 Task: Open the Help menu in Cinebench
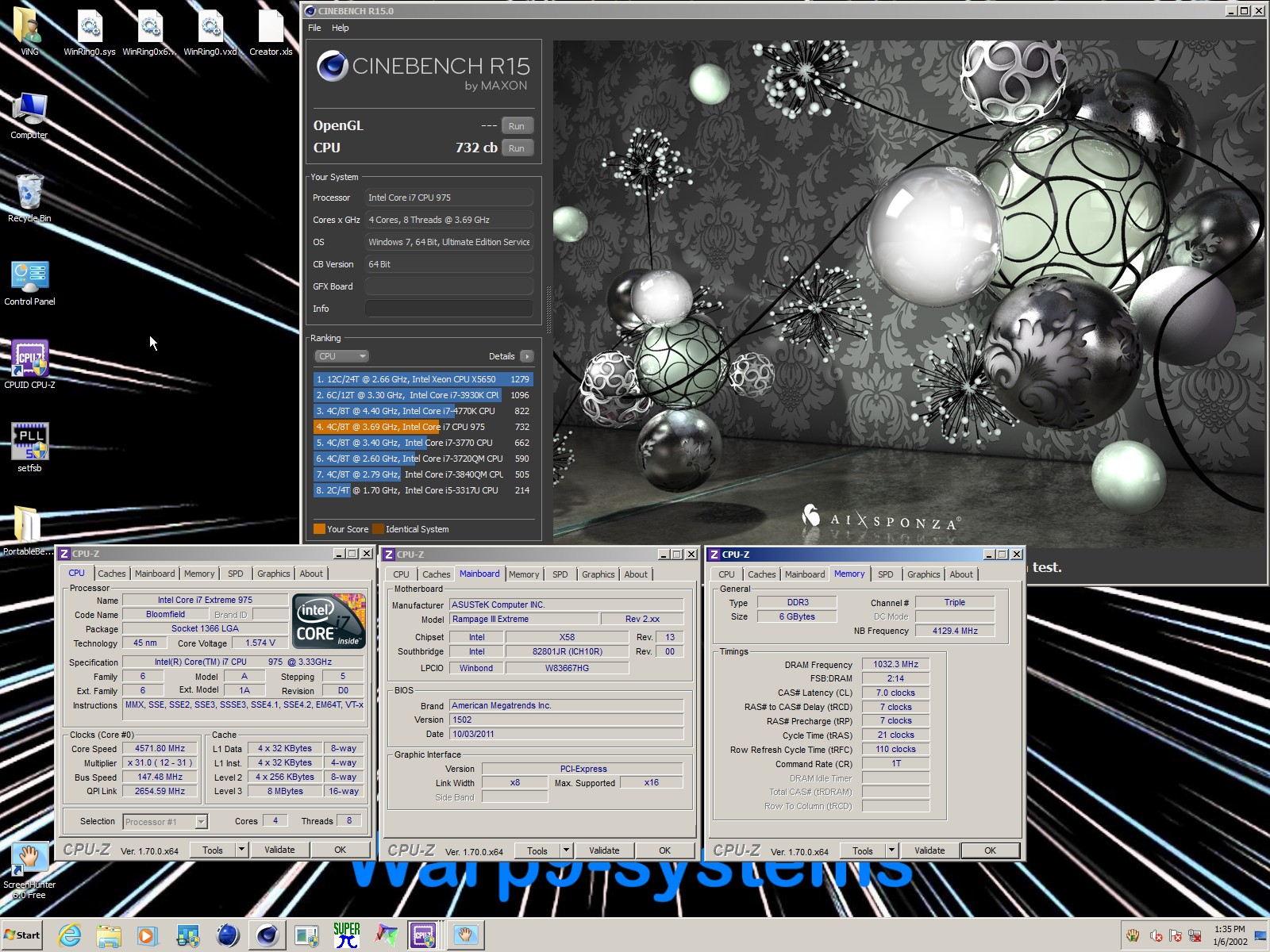[340, 28]
